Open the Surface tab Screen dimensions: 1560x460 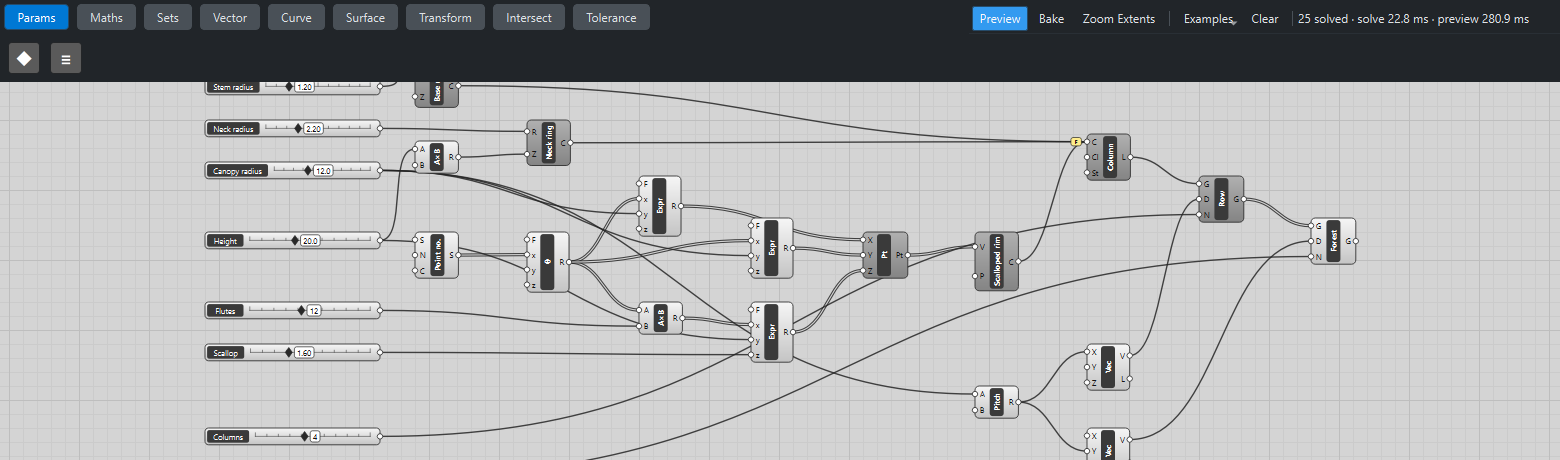click(365, 17)
